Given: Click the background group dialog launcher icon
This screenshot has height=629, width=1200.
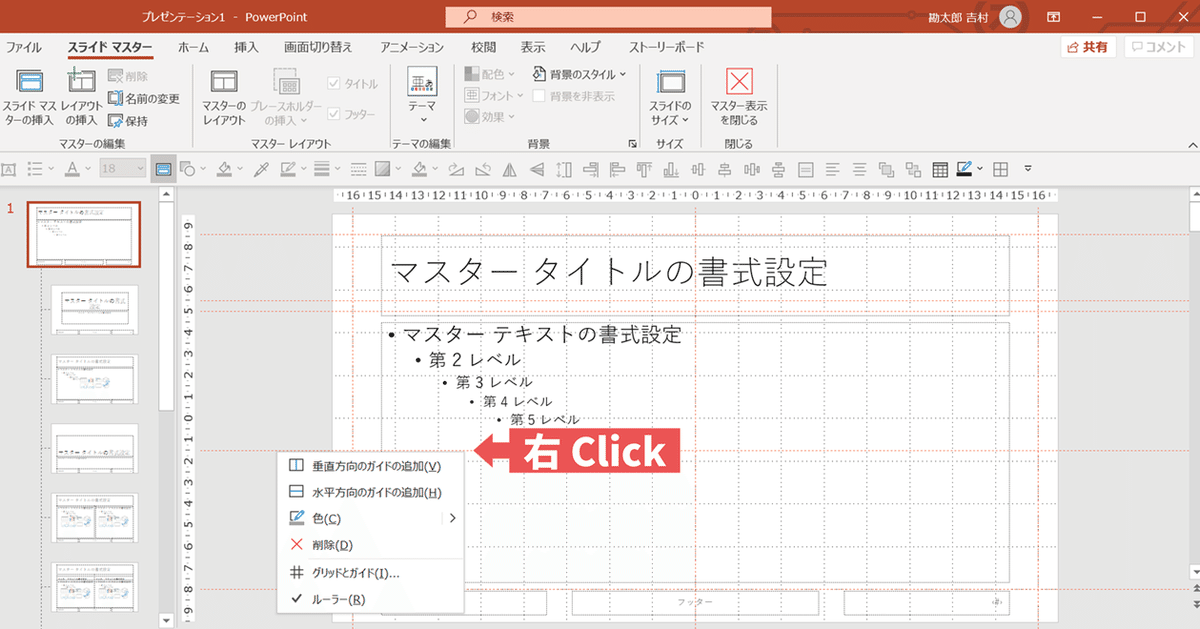Looking at the screenshot, I should [x=631, y=144].
